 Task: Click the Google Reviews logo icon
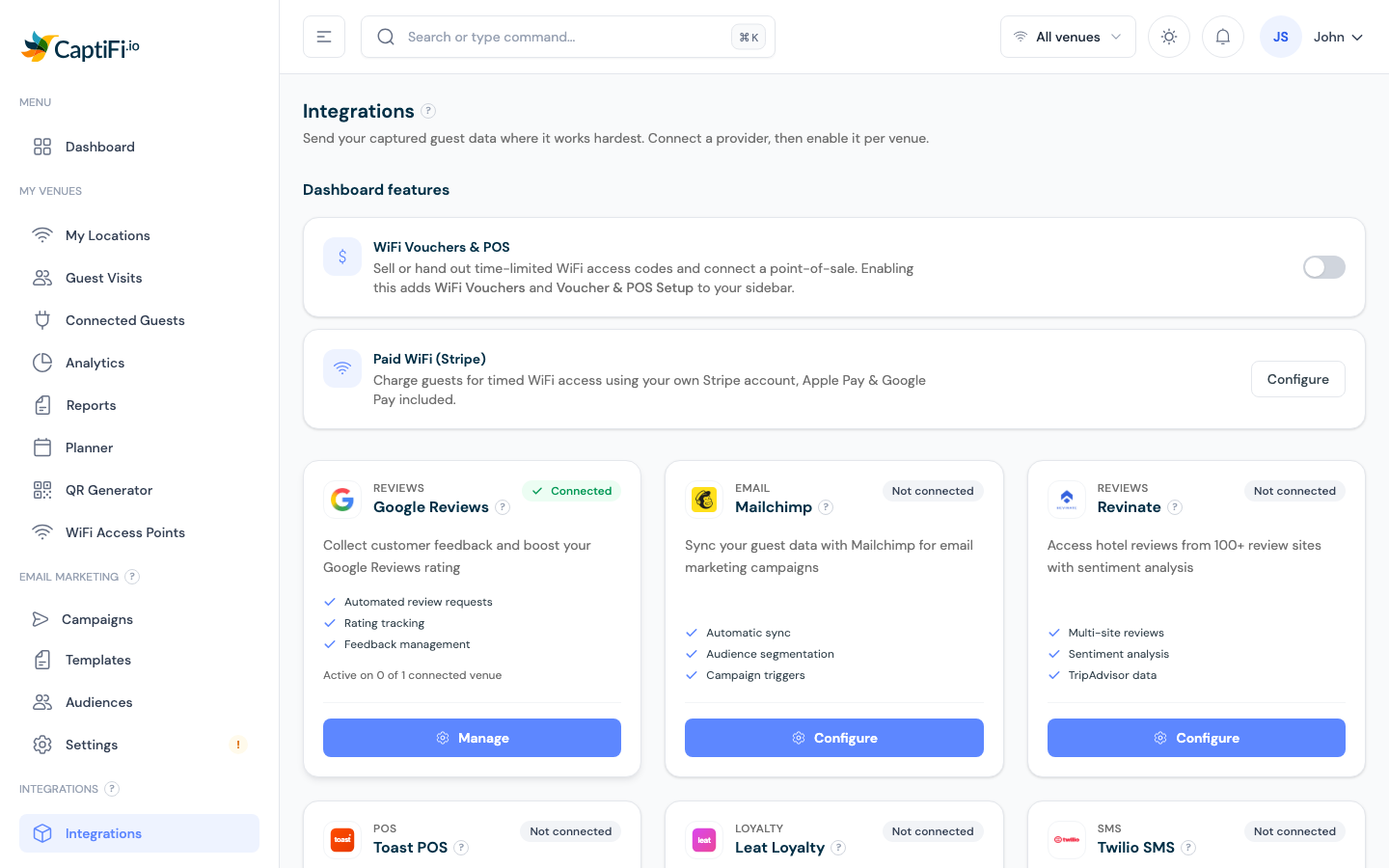coord(342,500)
